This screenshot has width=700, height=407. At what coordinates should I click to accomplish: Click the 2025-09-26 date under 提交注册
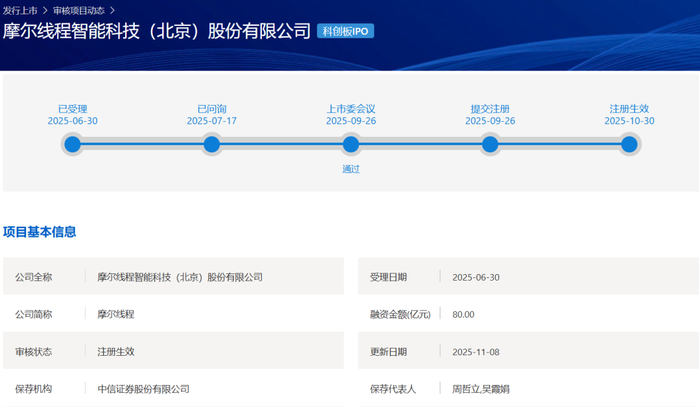[490, 121]
